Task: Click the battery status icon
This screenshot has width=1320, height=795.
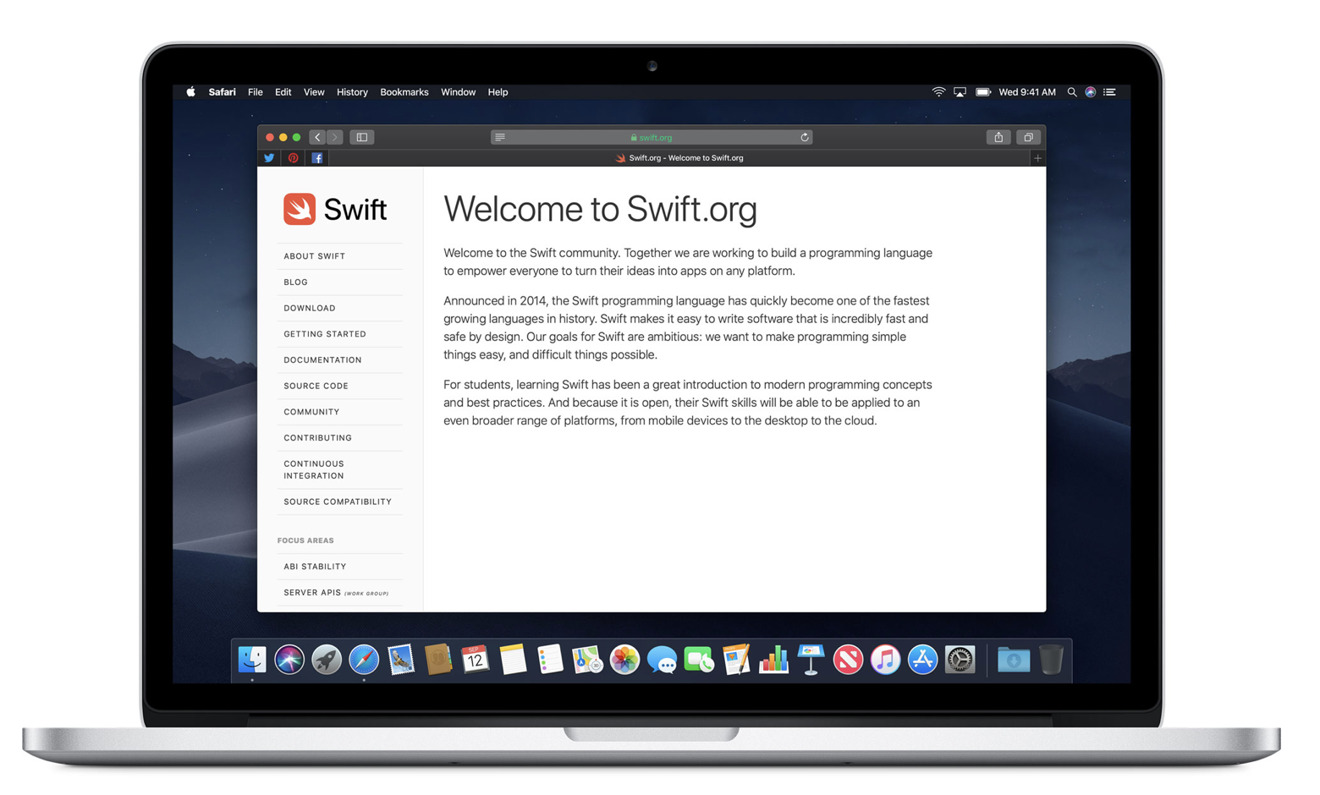Action: pos(983,92)
